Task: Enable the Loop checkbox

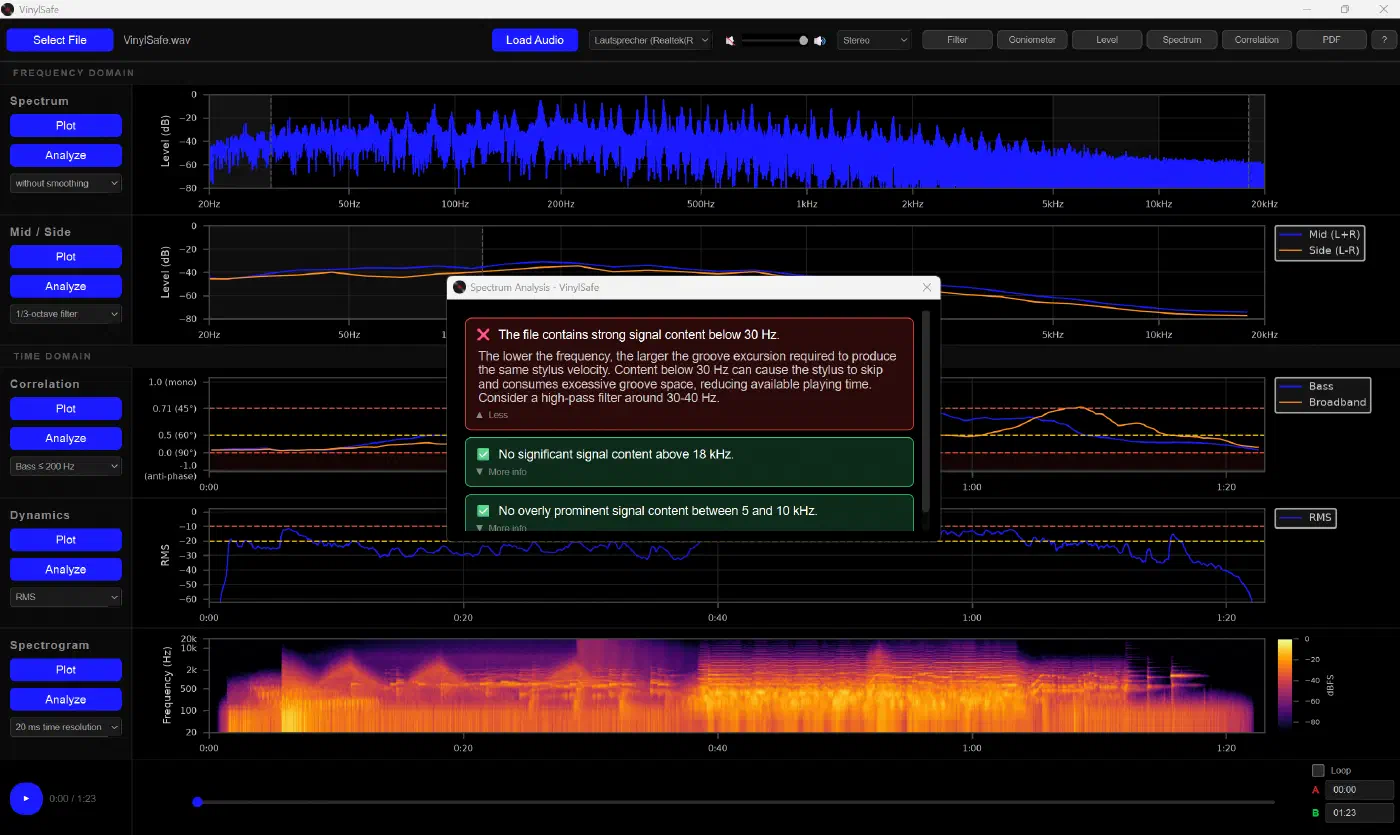Action: click(x=1318, y=770)
